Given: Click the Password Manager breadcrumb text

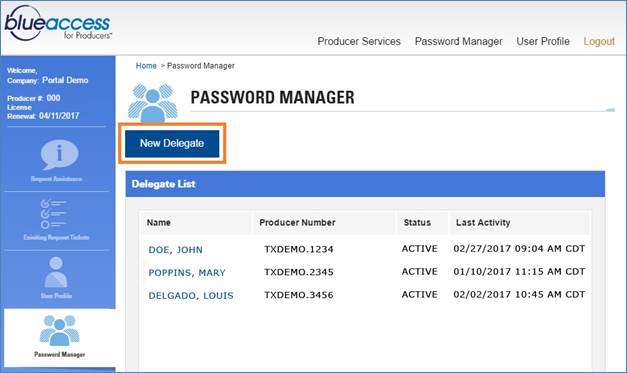Looking at the screenshot, I should (x=201, y=66).
